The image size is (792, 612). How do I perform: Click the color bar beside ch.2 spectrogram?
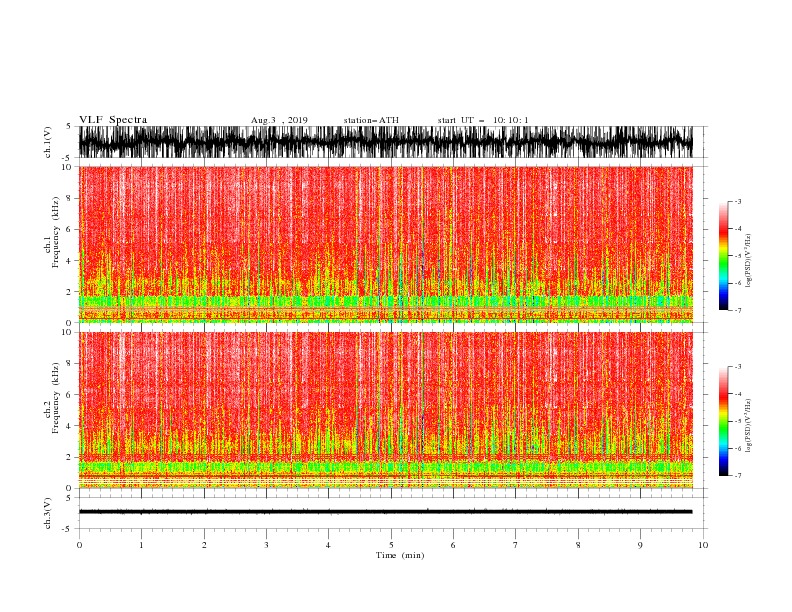(723, 421)
